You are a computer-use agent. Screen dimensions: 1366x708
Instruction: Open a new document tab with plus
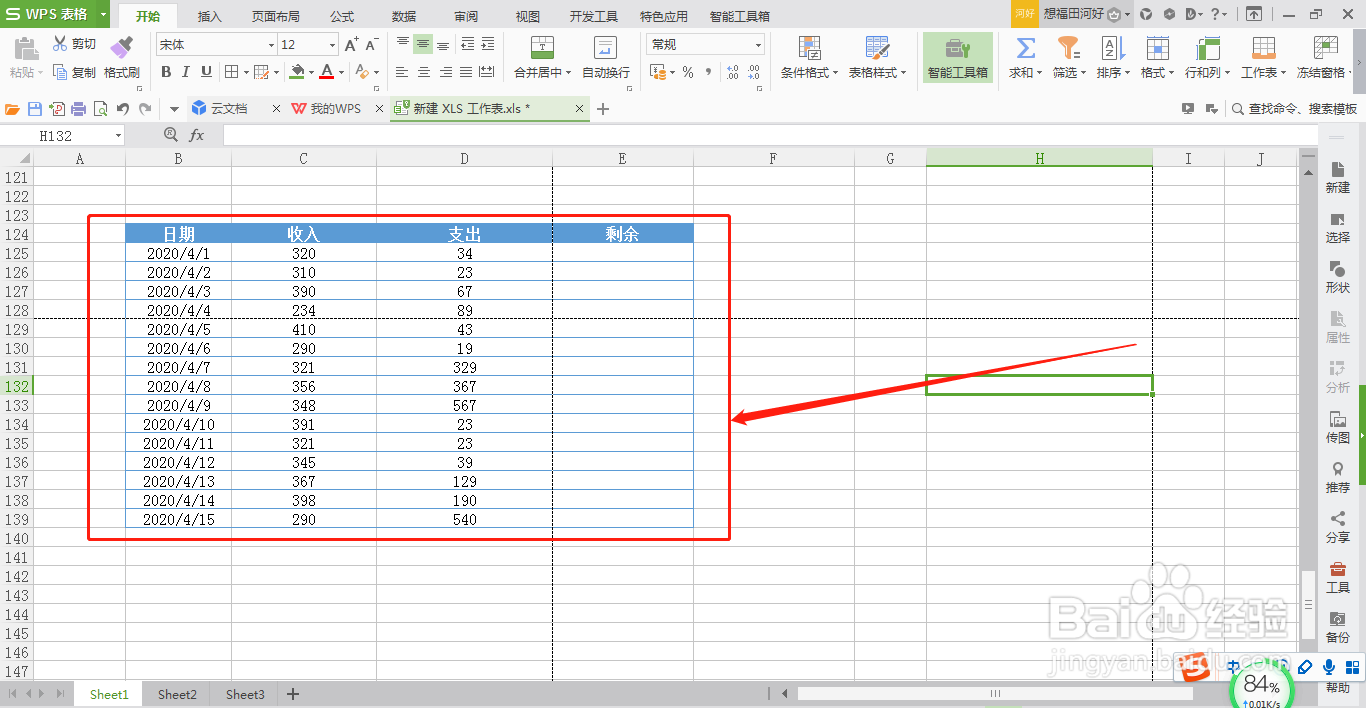(602, 109)
